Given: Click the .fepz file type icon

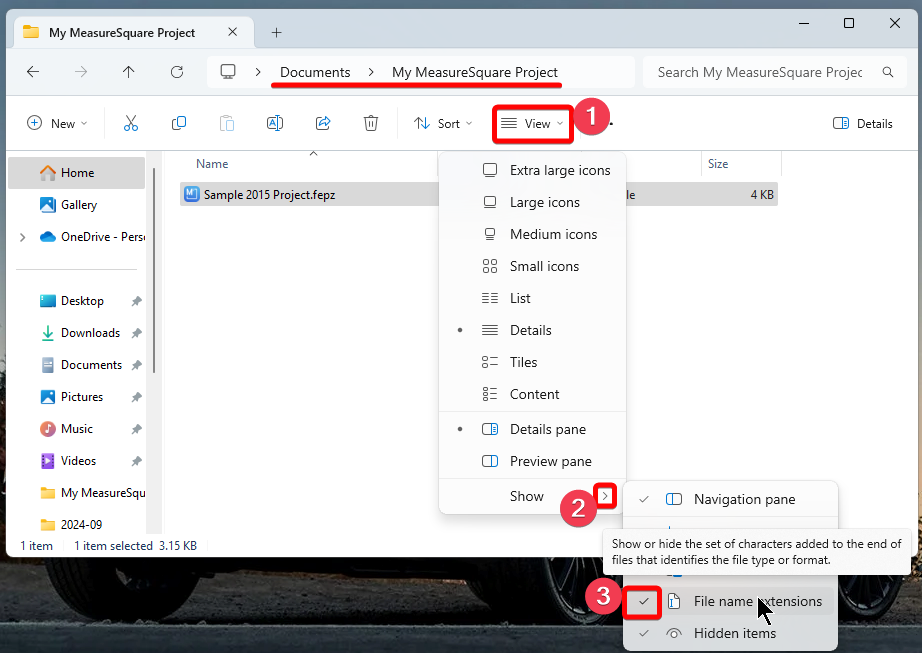Looking at the screenshot, I should (192, 194).
